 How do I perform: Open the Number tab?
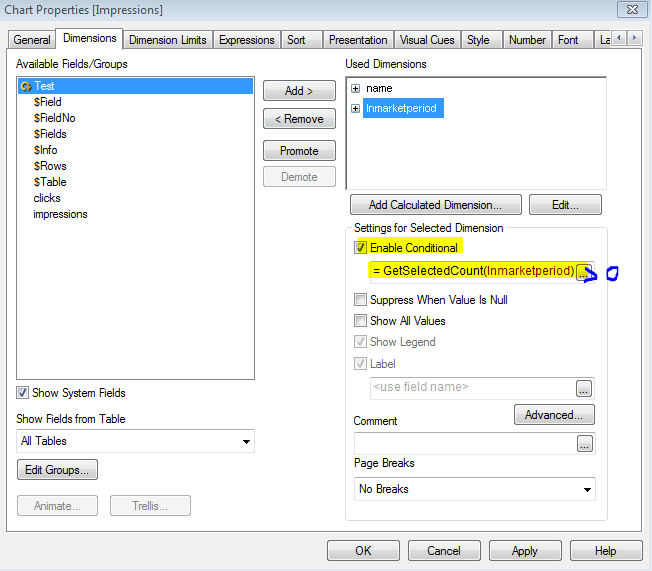527,40
